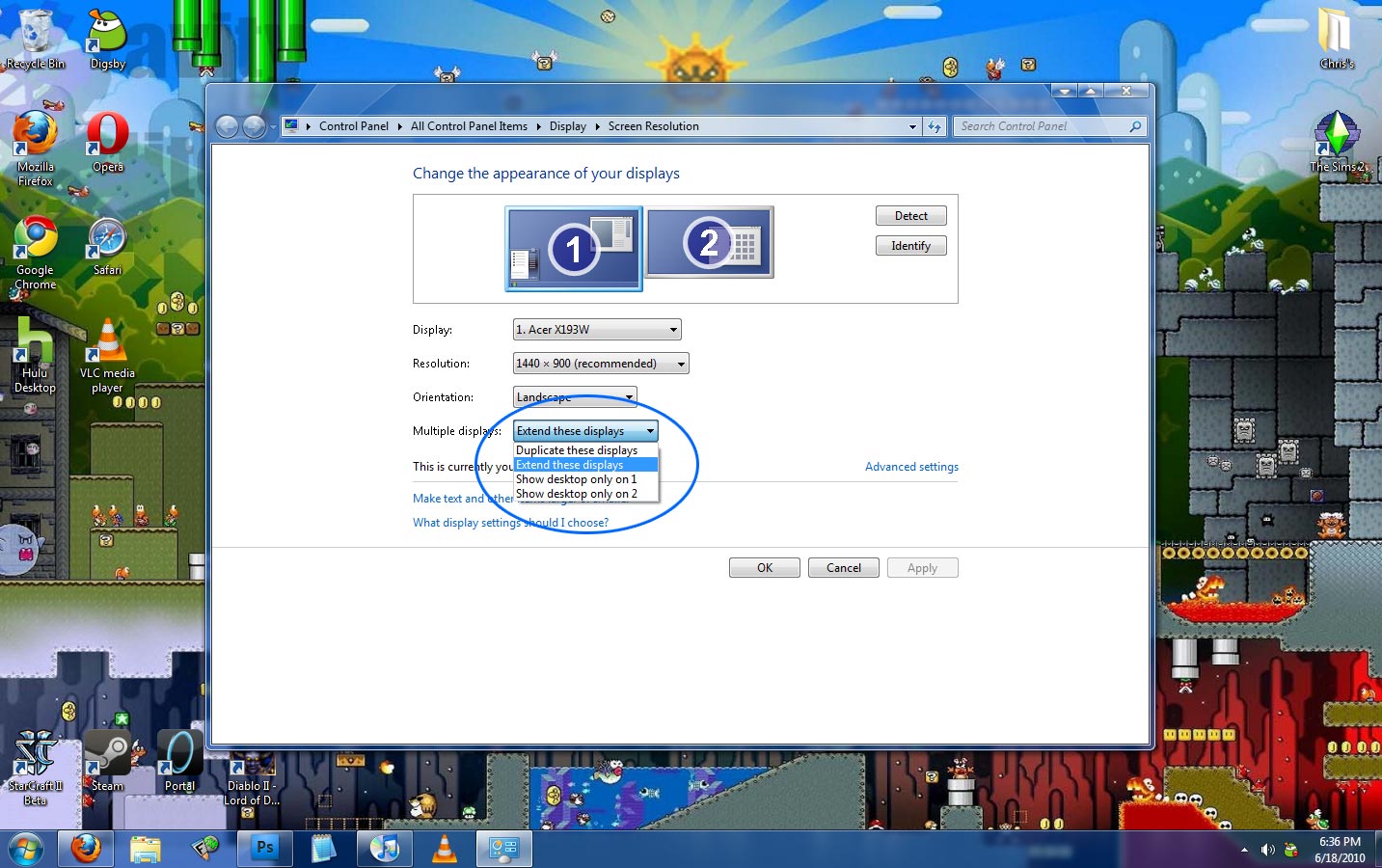Show hidden system tray icons

pyautogui.click(x=1244, y=850)
